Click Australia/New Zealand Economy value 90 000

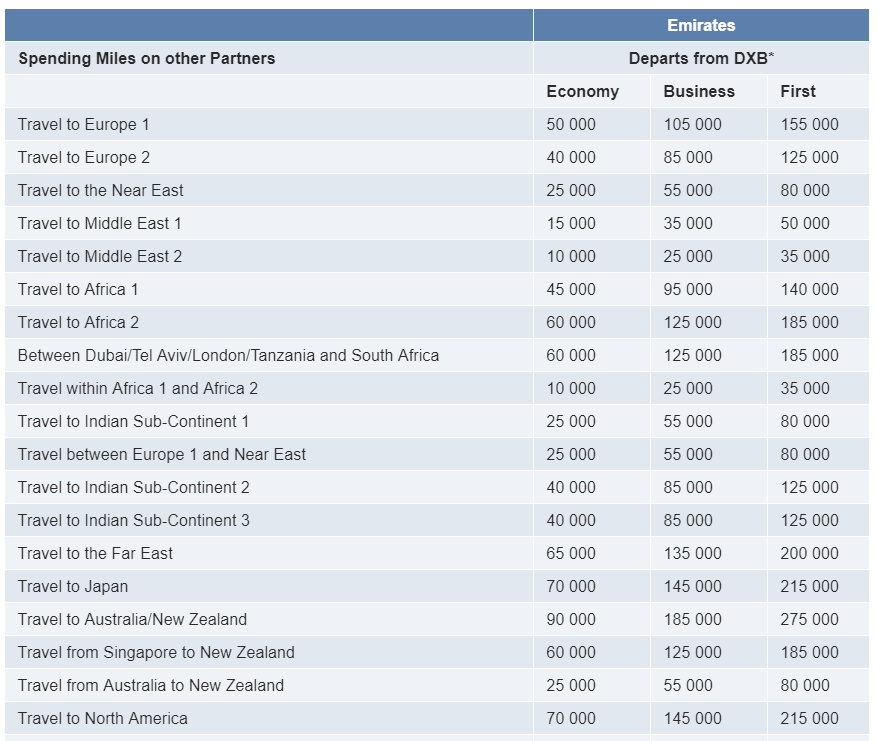[571, 619]
